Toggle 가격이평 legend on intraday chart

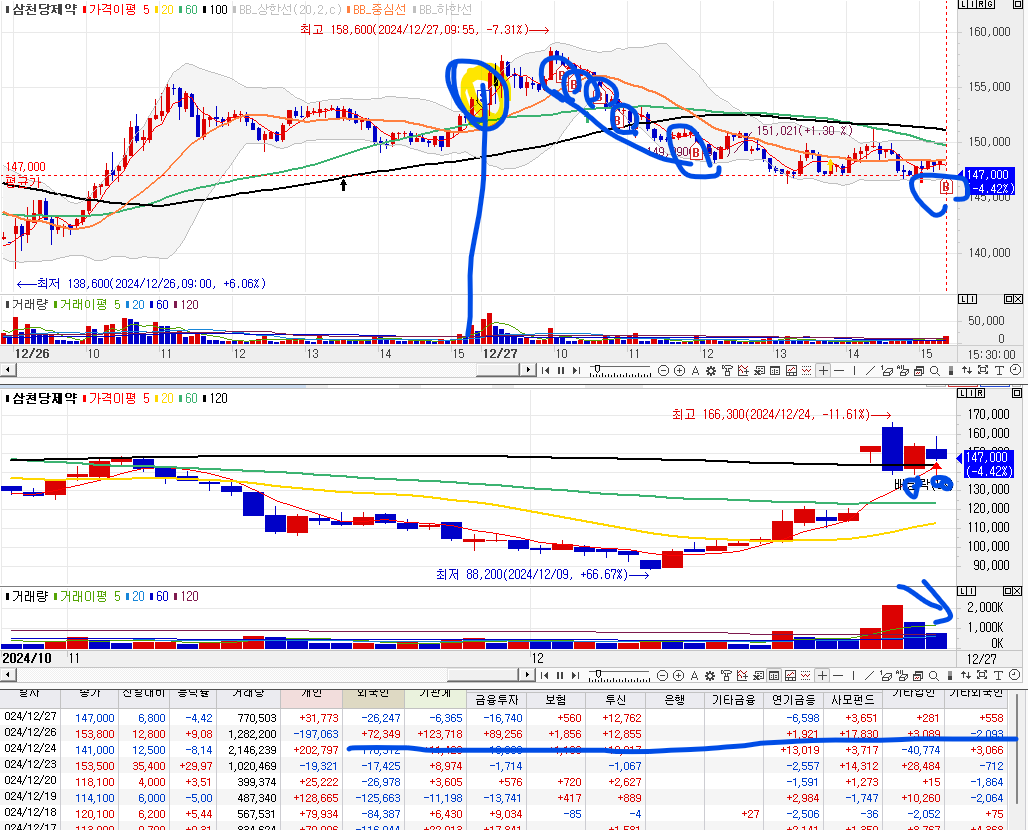112,10
